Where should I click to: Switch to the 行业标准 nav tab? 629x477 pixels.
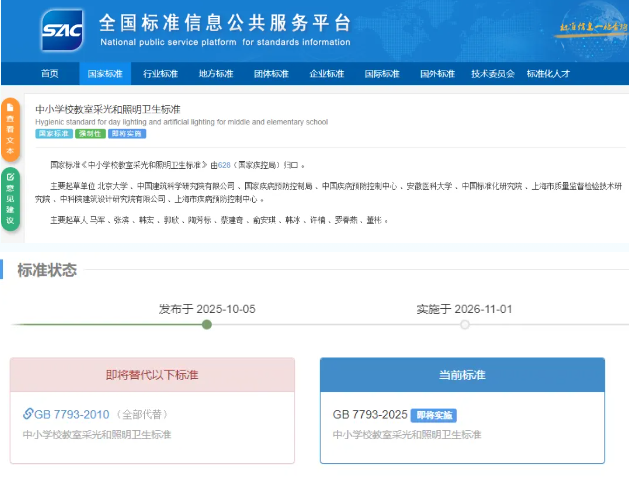pos(160,74)
